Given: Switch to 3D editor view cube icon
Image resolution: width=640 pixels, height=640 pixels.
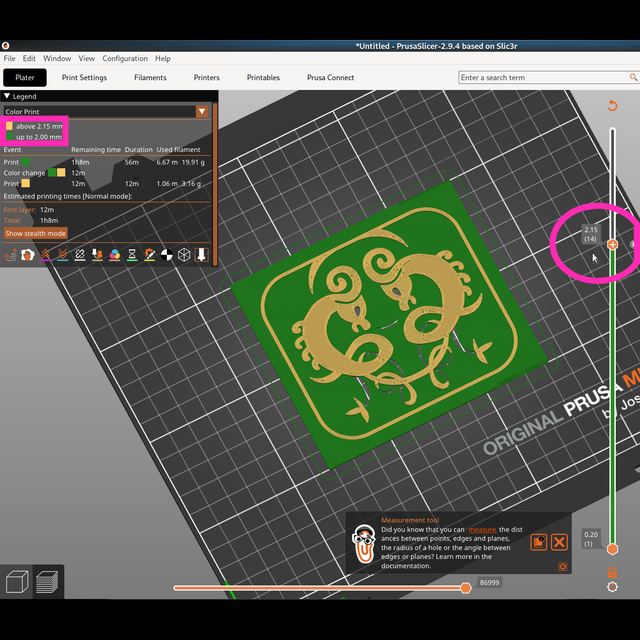Looking at the screenshot, I should tap(16, 582).
